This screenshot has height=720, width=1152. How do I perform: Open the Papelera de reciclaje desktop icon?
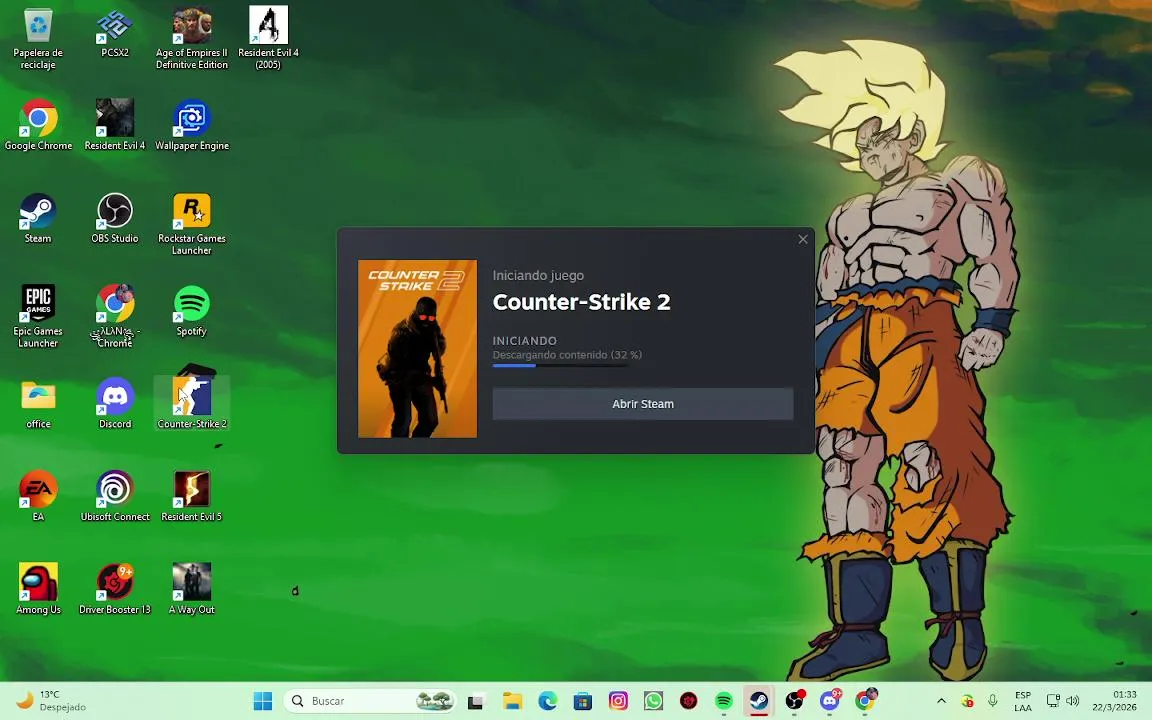(x=38, y=38)
